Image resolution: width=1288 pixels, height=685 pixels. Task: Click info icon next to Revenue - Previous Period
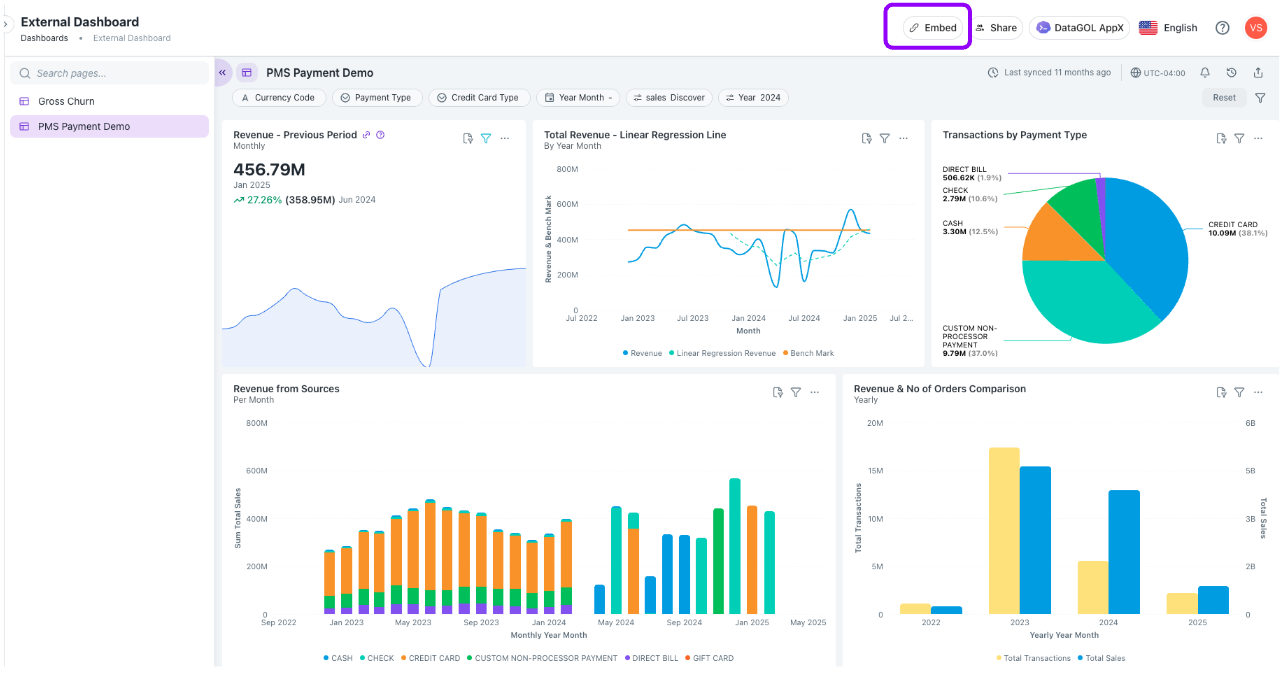[x=380, y=135]
